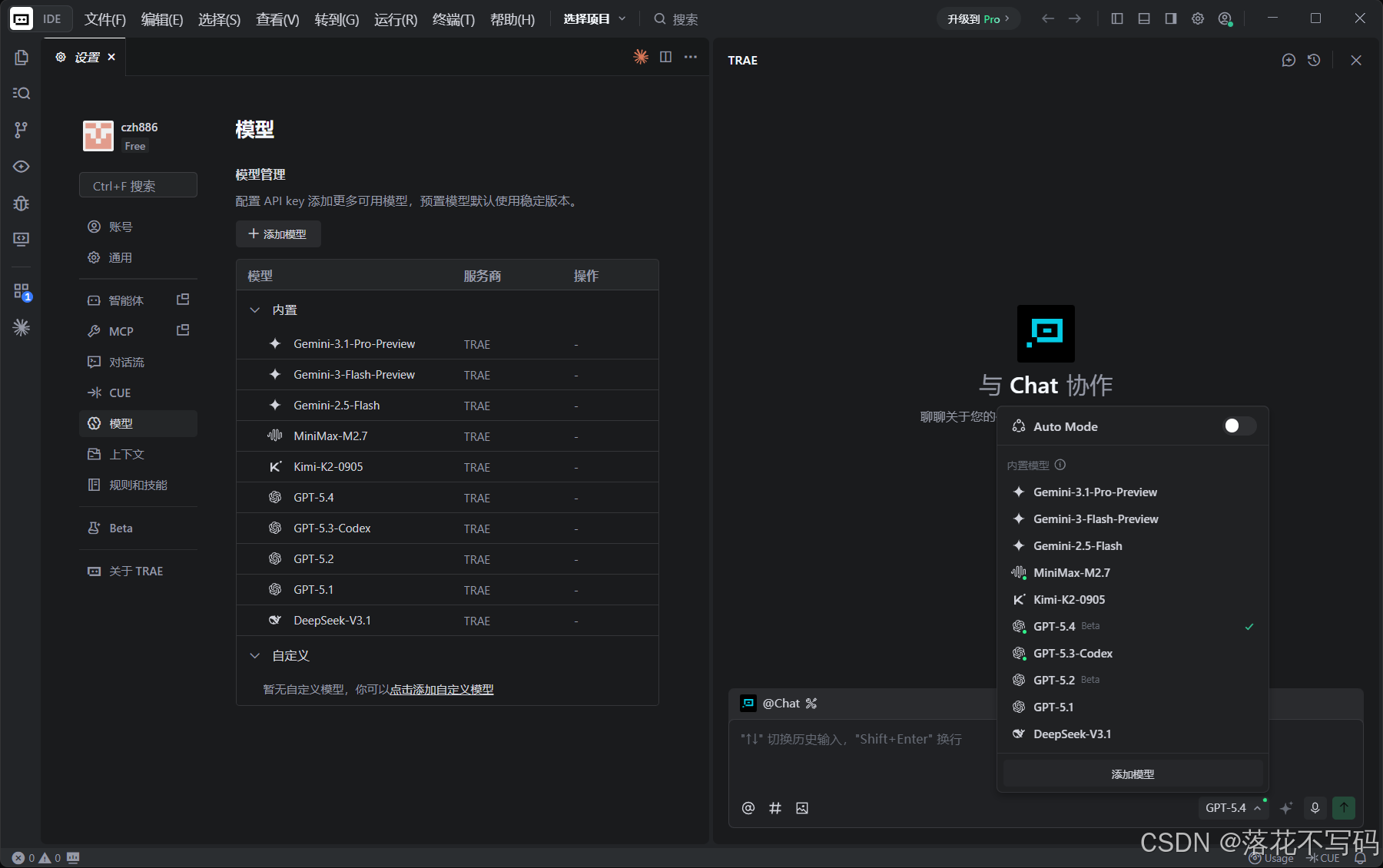Open the editor more actions ellipsis
This screenshot has height=868, width=1383.
[691, 57]
